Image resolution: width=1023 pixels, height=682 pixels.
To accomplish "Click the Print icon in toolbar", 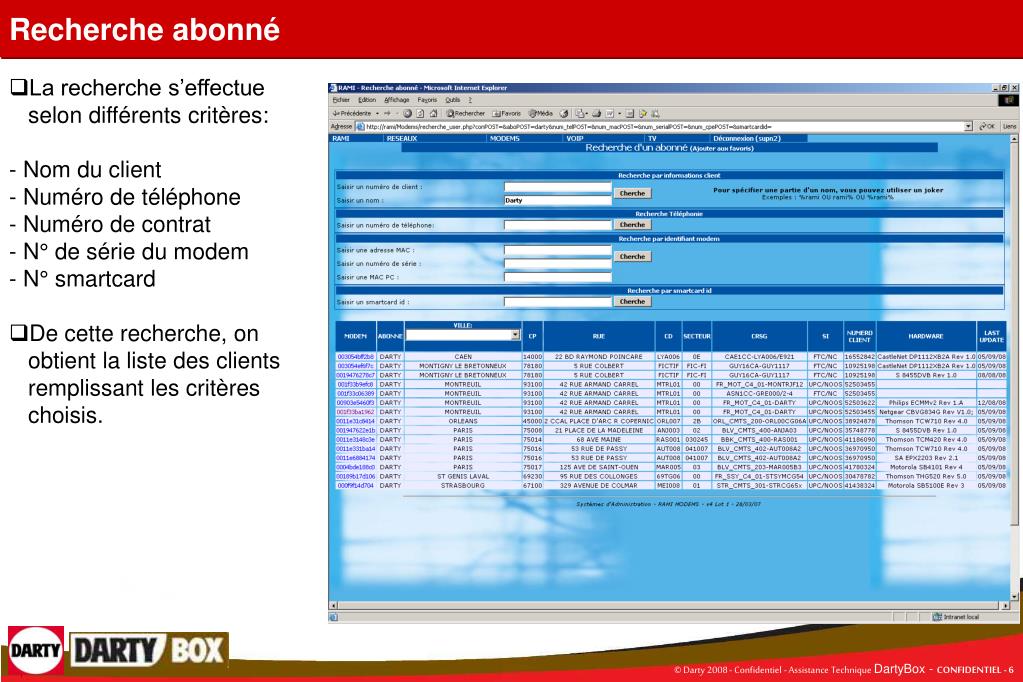I will 596,114.
